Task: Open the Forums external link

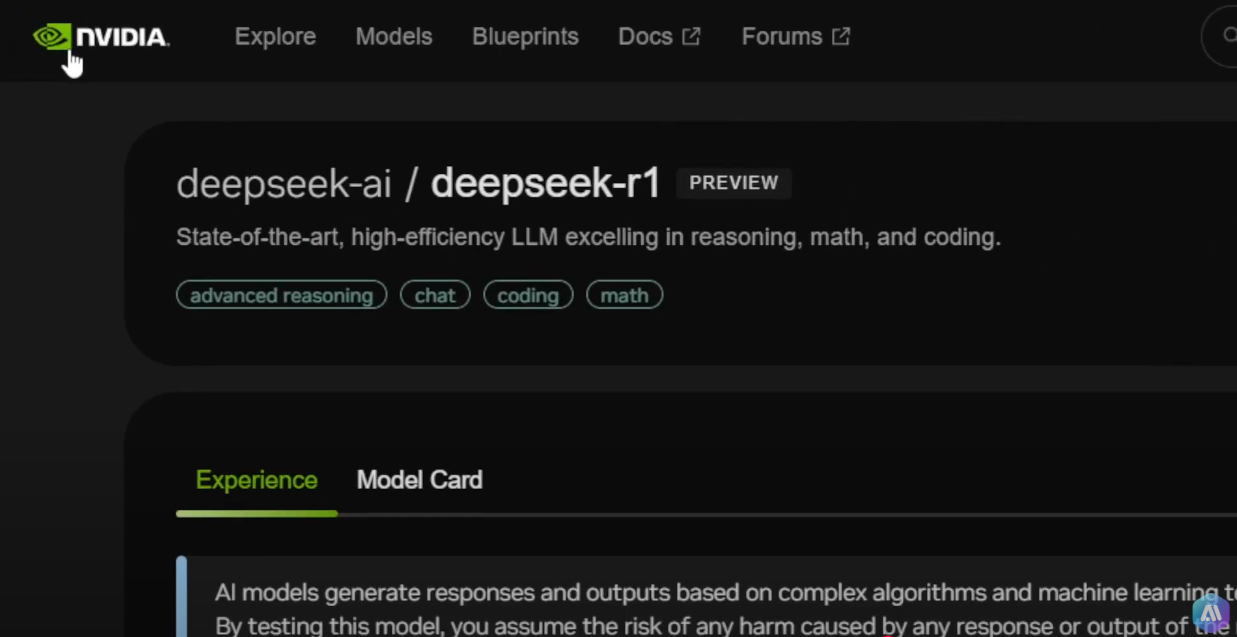Action: click(795, 37)
